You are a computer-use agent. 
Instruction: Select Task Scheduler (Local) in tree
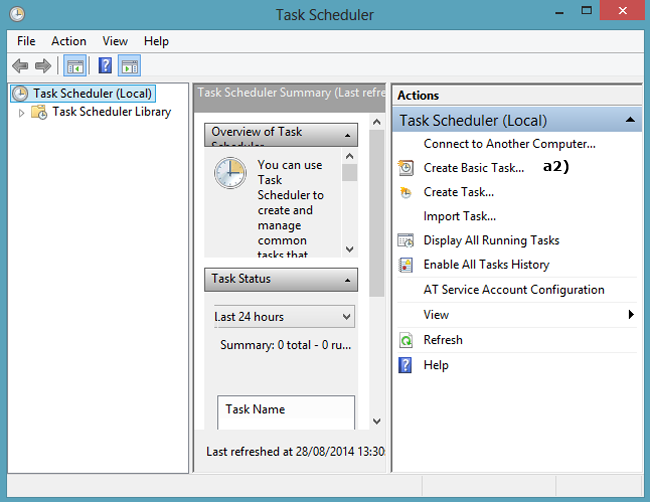(x=92, y=93)
